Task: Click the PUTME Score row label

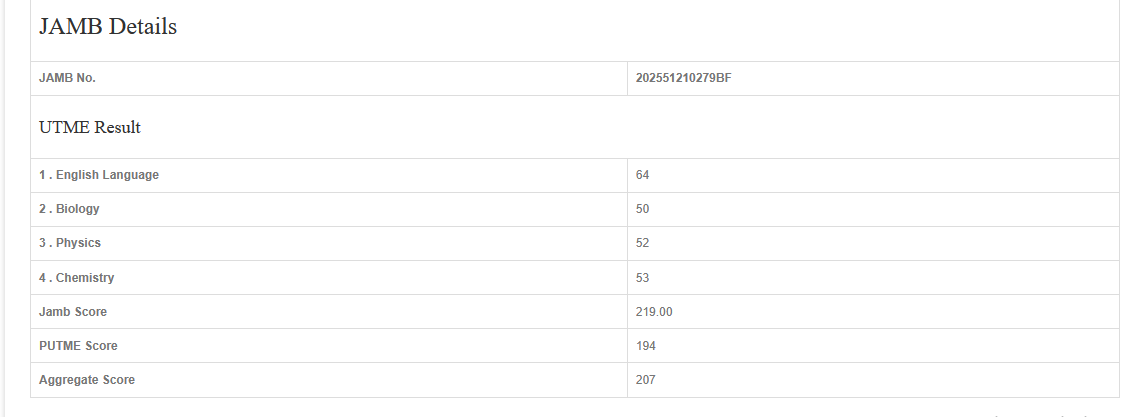Action: pyautogui.click(x=78, y=346)
